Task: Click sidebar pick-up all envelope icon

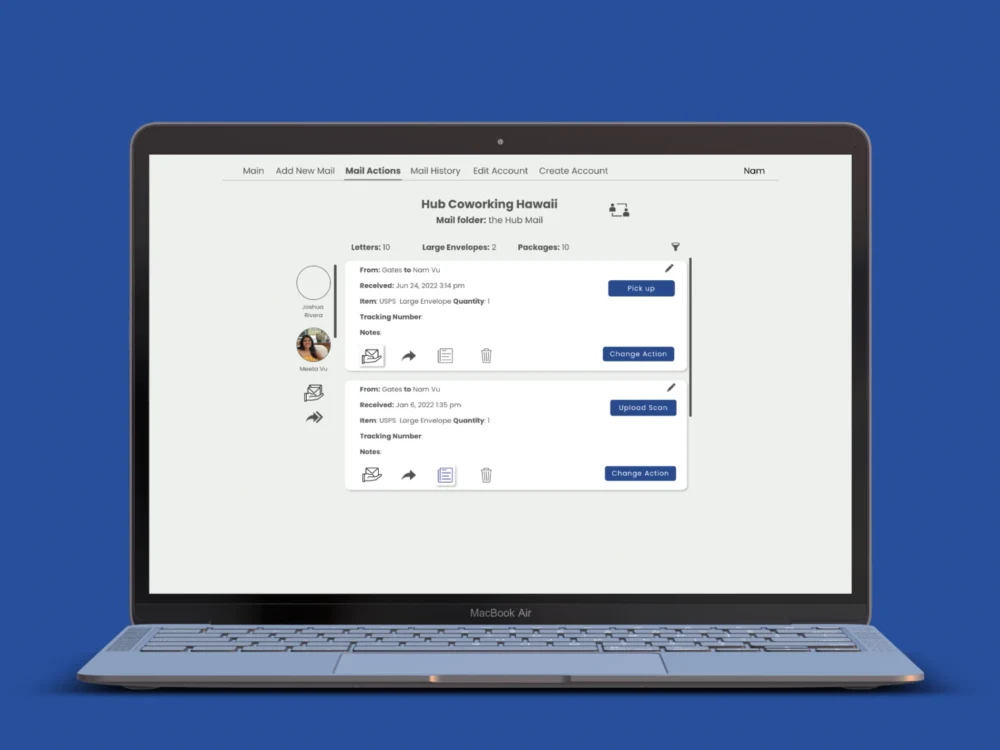Action: pos(313,393)
